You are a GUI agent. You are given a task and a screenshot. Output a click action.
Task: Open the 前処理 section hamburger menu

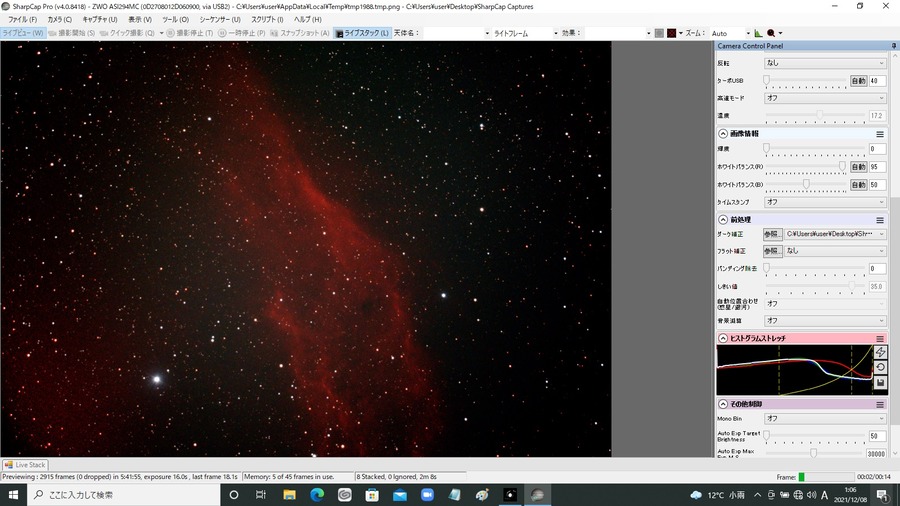(x=879, y=220)
